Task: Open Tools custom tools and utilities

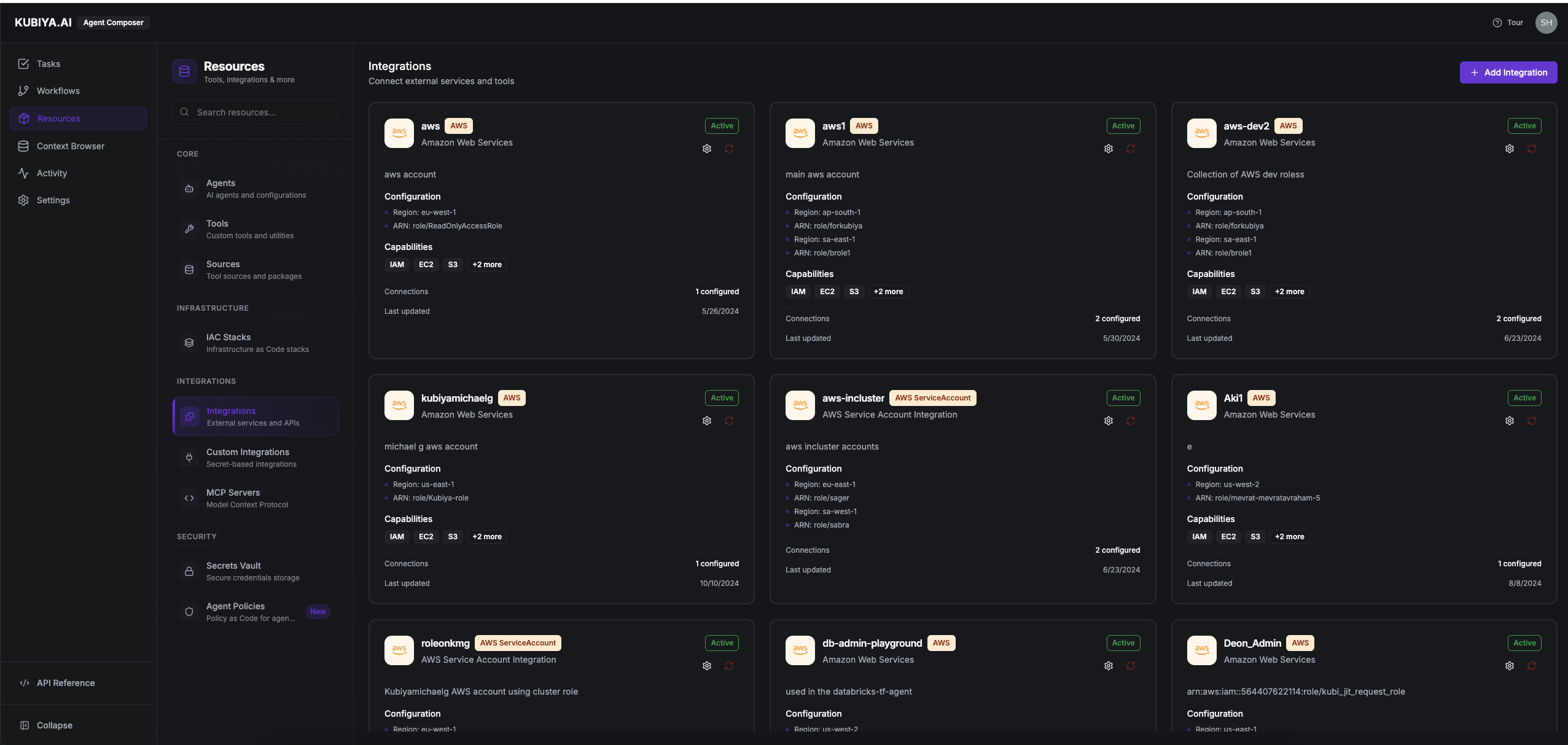Action: pos(255,229)
